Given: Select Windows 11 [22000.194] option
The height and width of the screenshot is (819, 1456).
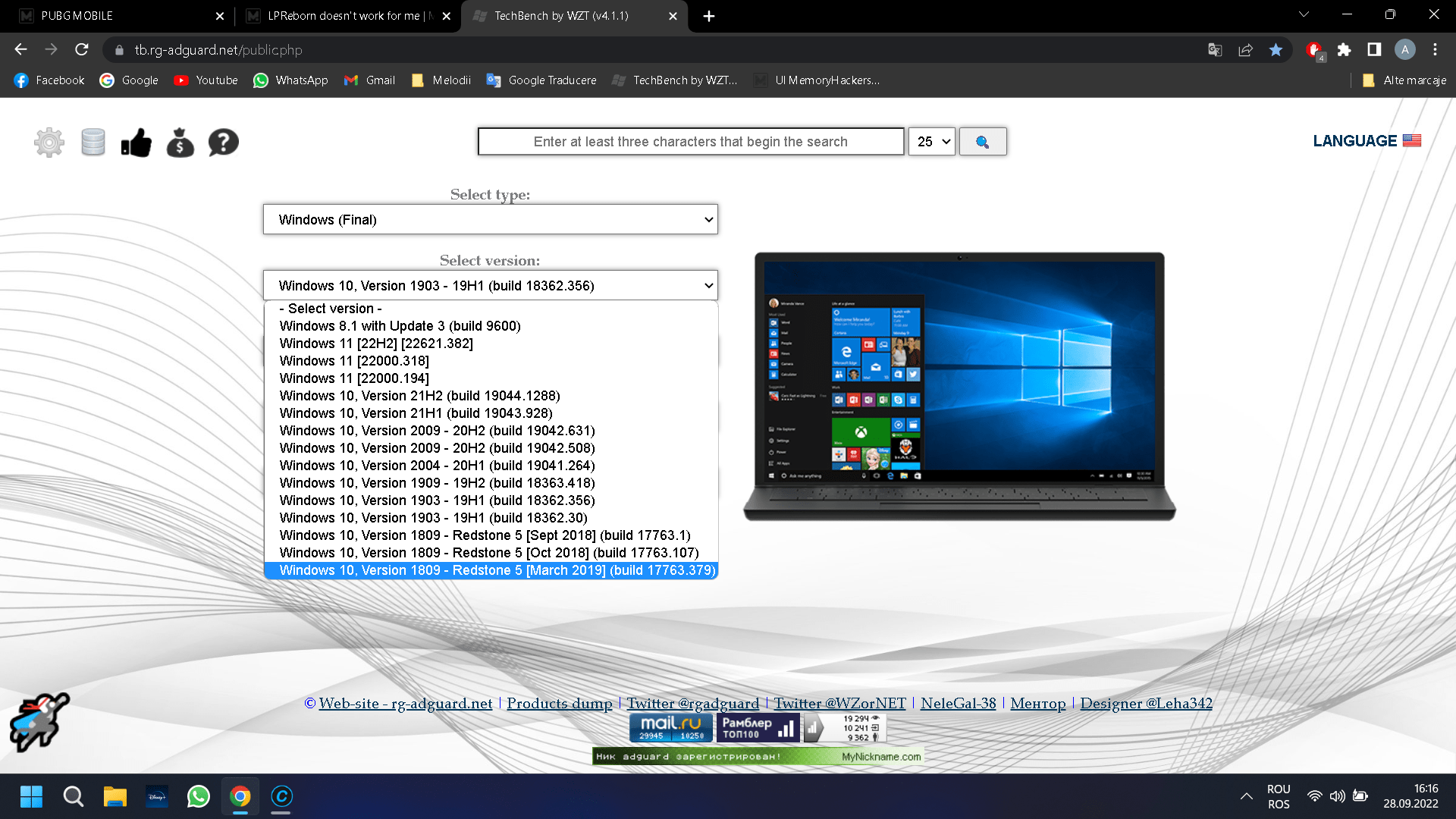Looking at the screenshot, I should point(491,378).
